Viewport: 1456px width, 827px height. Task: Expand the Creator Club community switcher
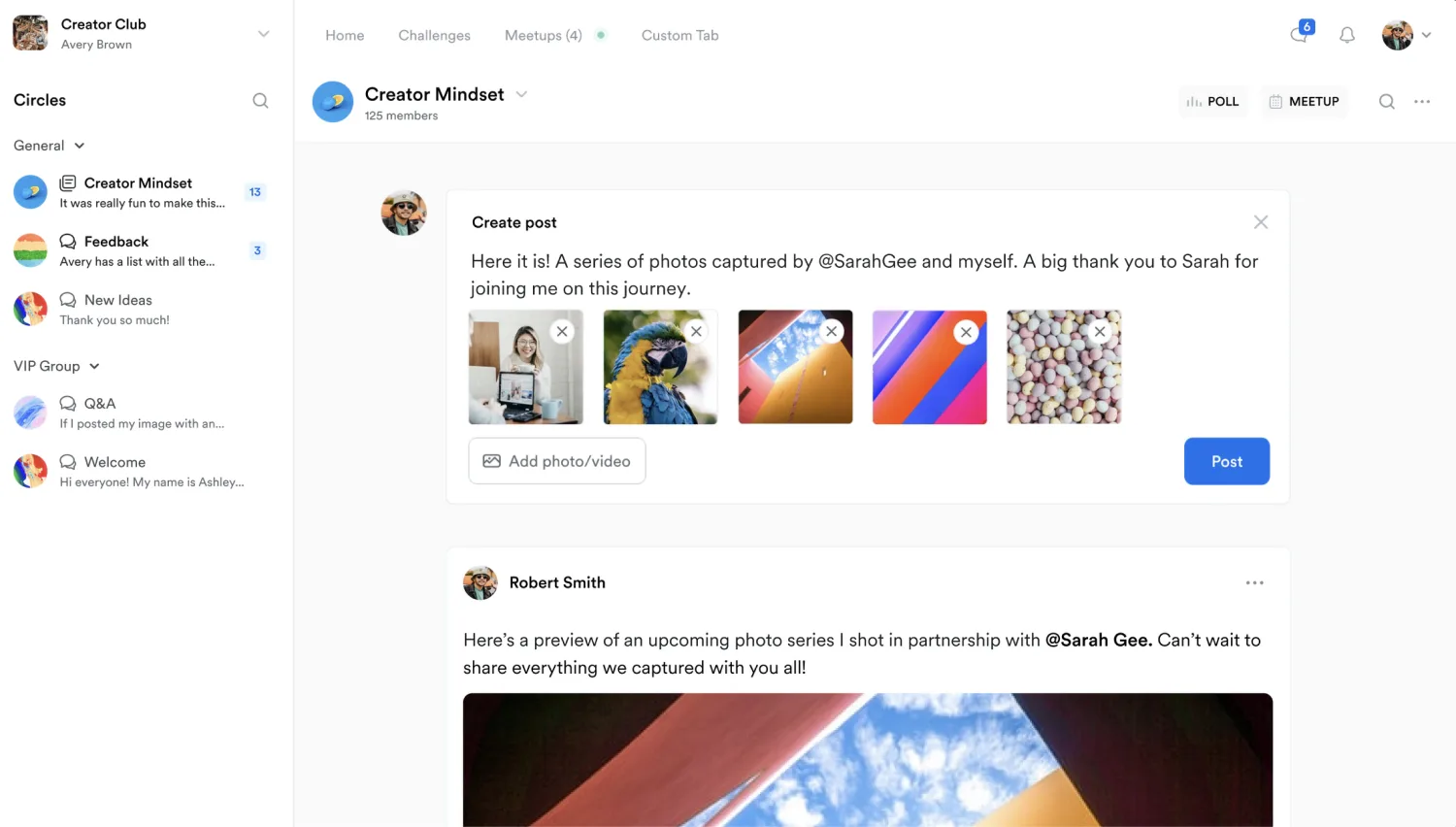coord(263,34)
